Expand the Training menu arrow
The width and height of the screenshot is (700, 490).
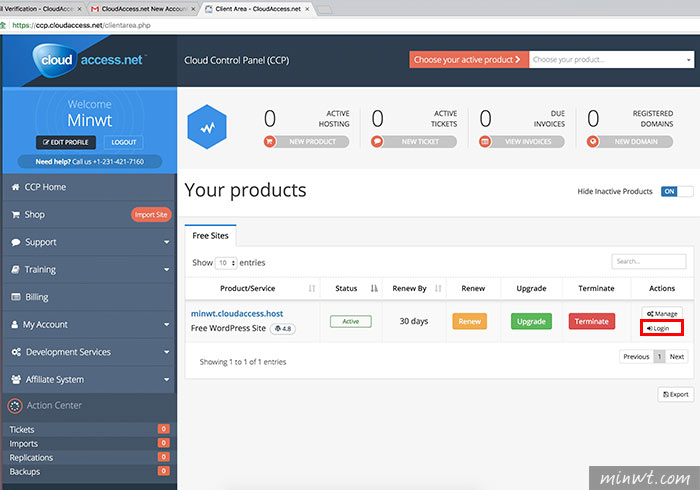(167, 270)
